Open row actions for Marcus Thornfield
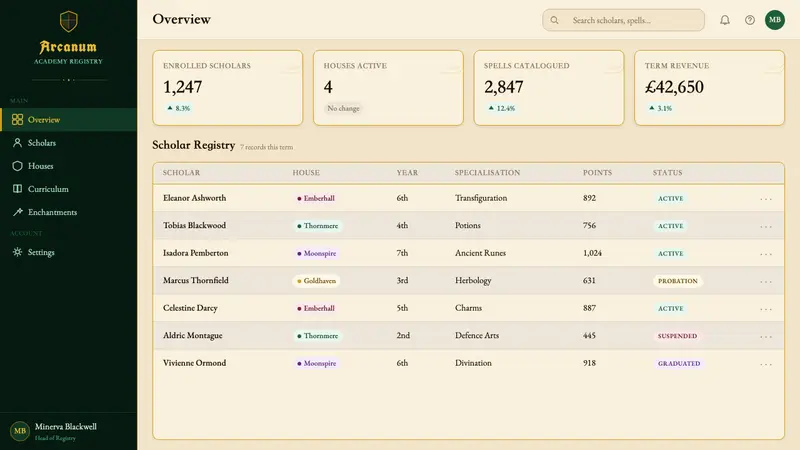 tap(766, 281)
